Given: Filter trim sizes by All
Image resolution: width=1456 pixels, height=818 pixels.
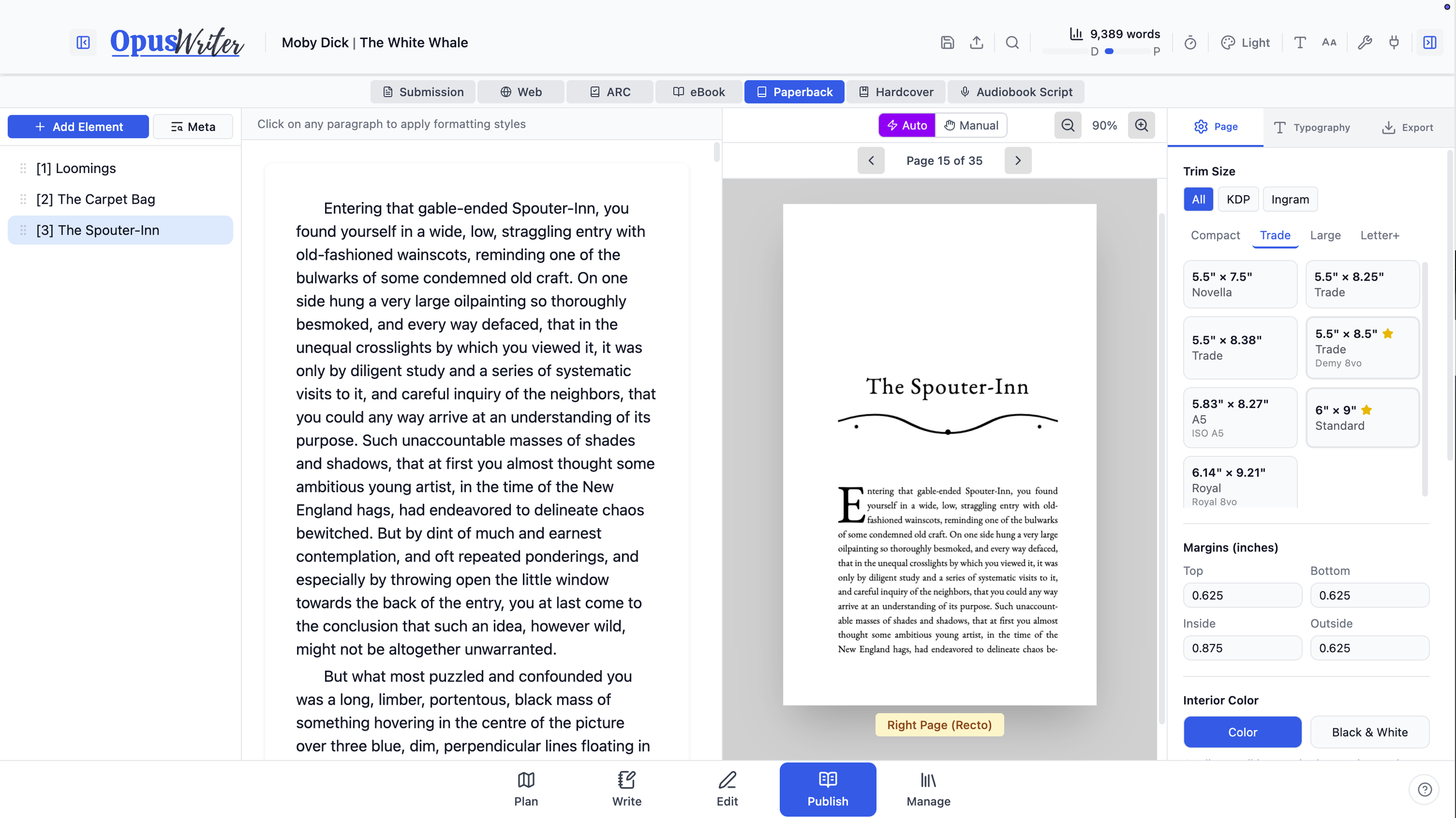Looking at the screenshot, I should pyautogui.click(x=1198, y=199).
